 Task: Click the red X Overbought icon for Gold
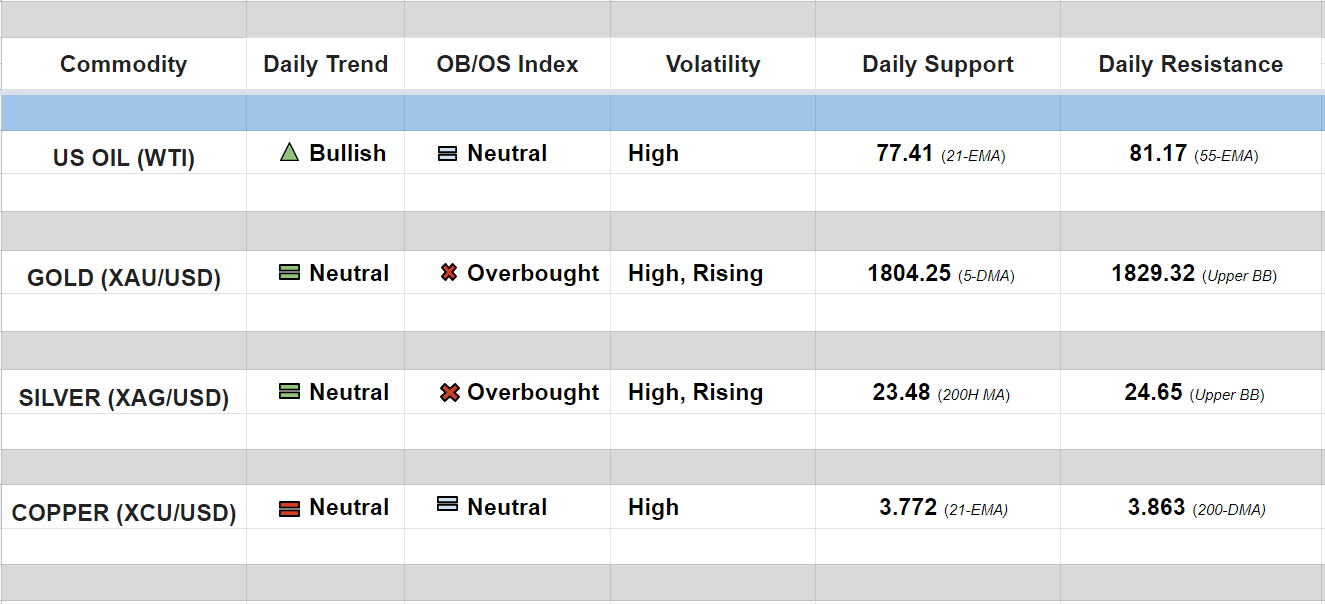(449, 273)
